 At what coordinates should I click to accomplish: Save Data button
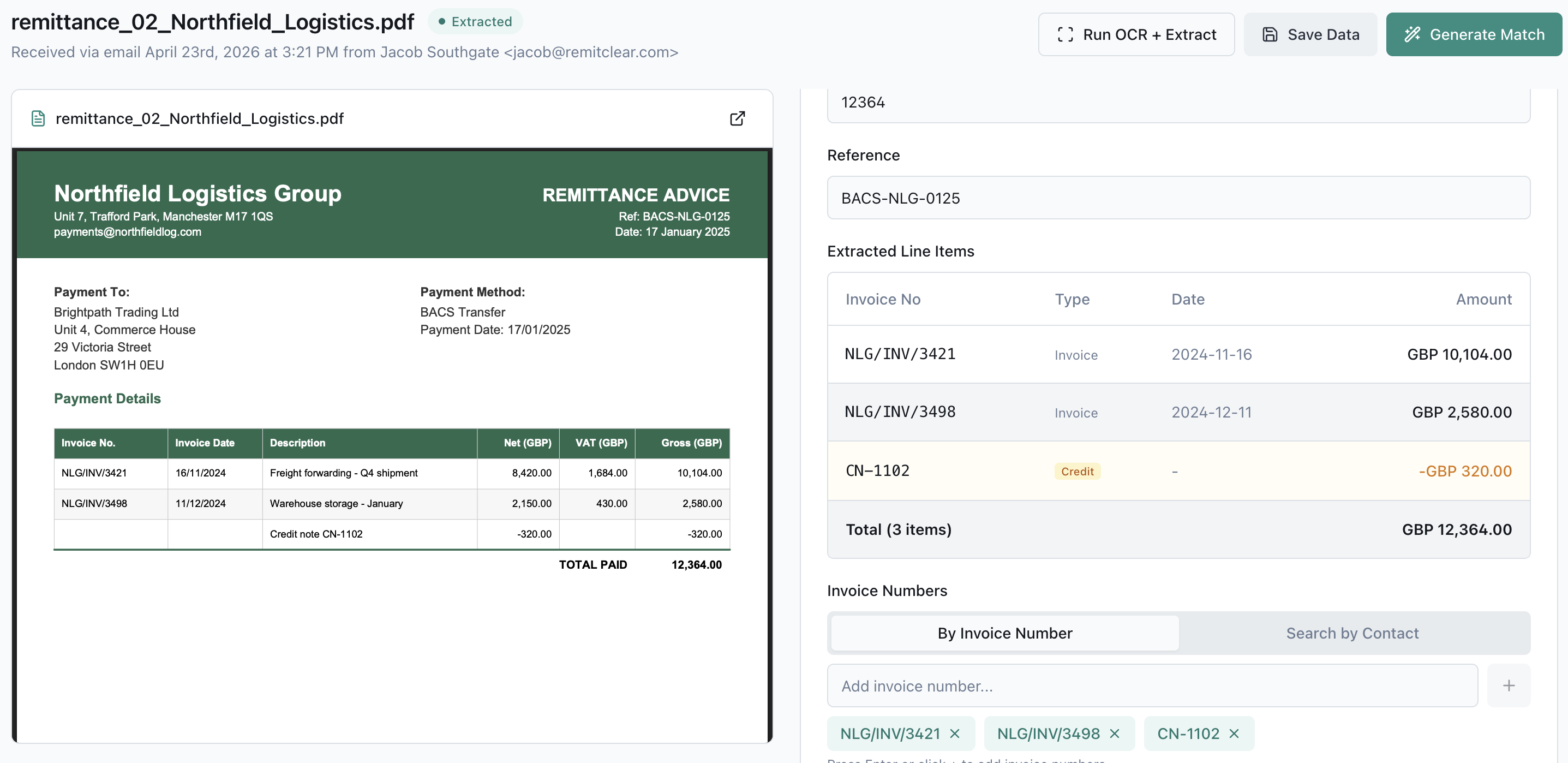click(x=1310, y=34)
